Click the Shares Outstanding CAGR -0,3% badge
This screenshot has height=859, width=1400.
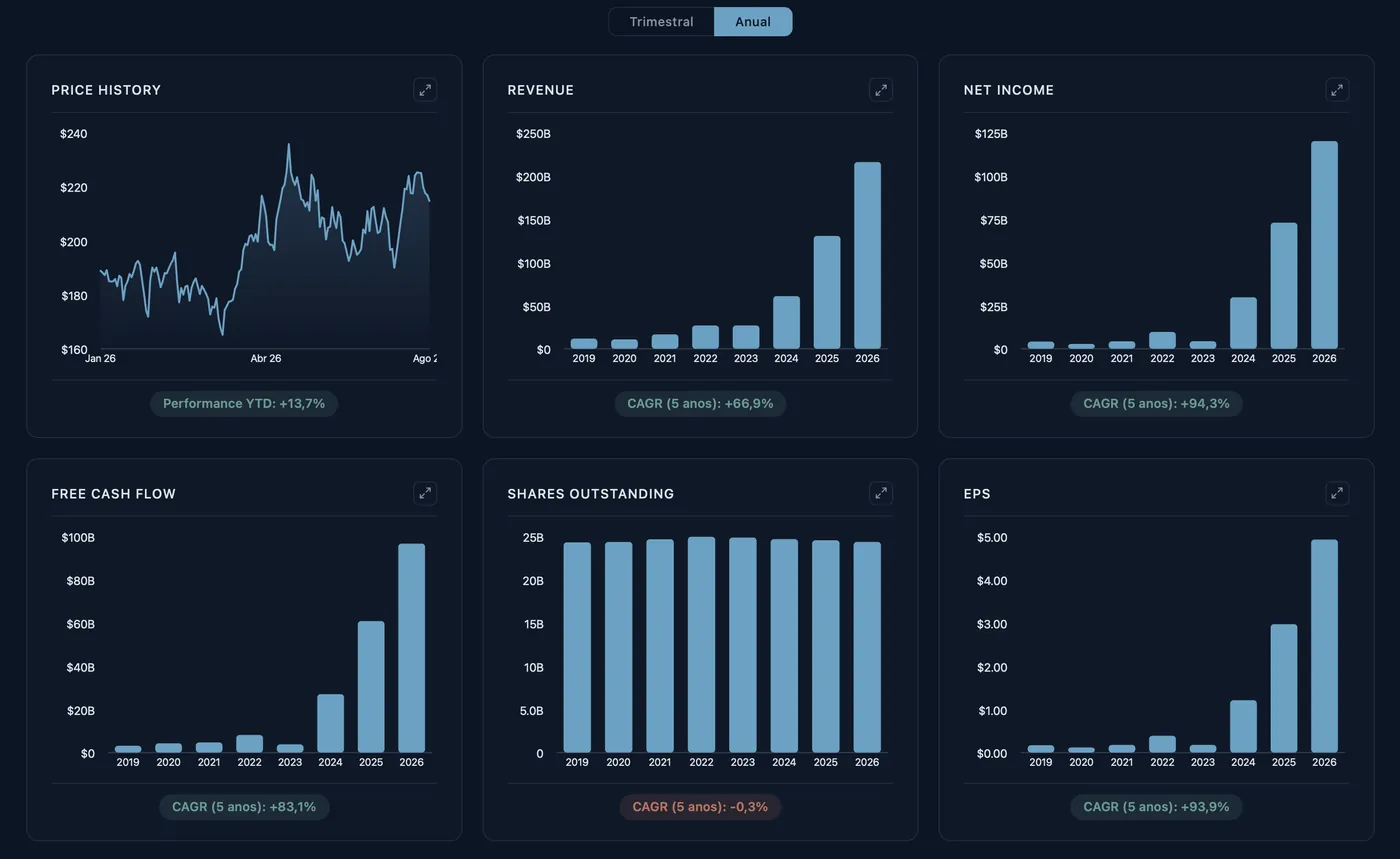(700, 807)
